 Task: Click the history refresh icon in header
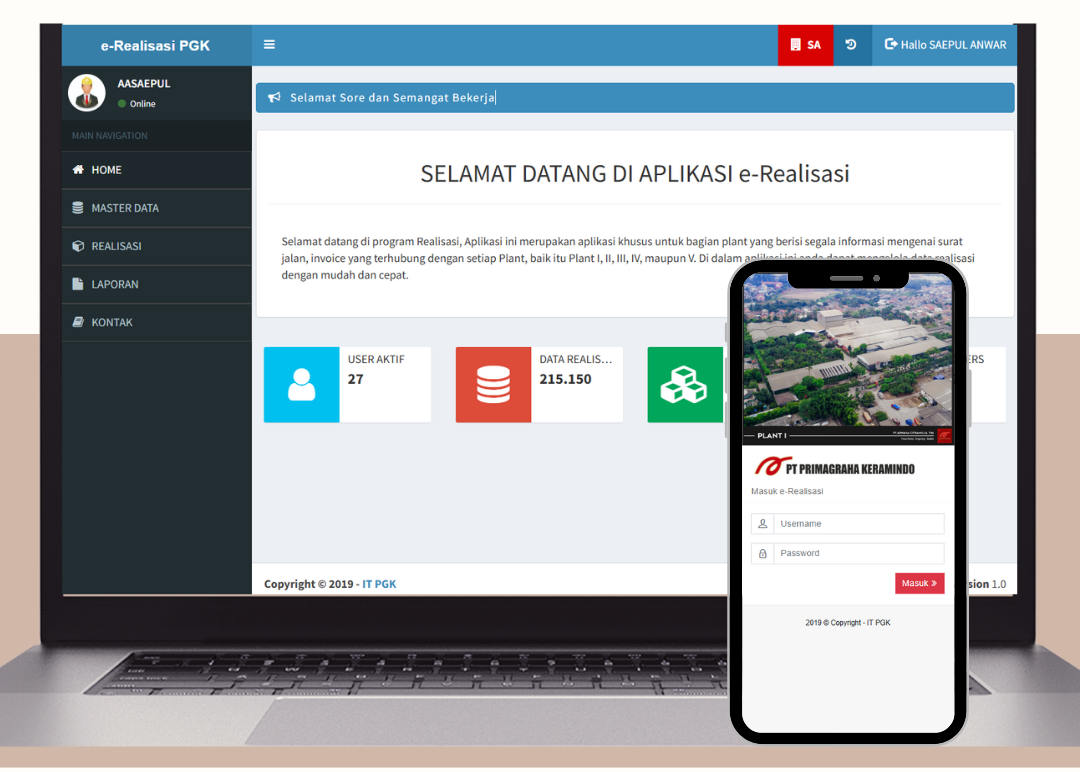[851, 45]
